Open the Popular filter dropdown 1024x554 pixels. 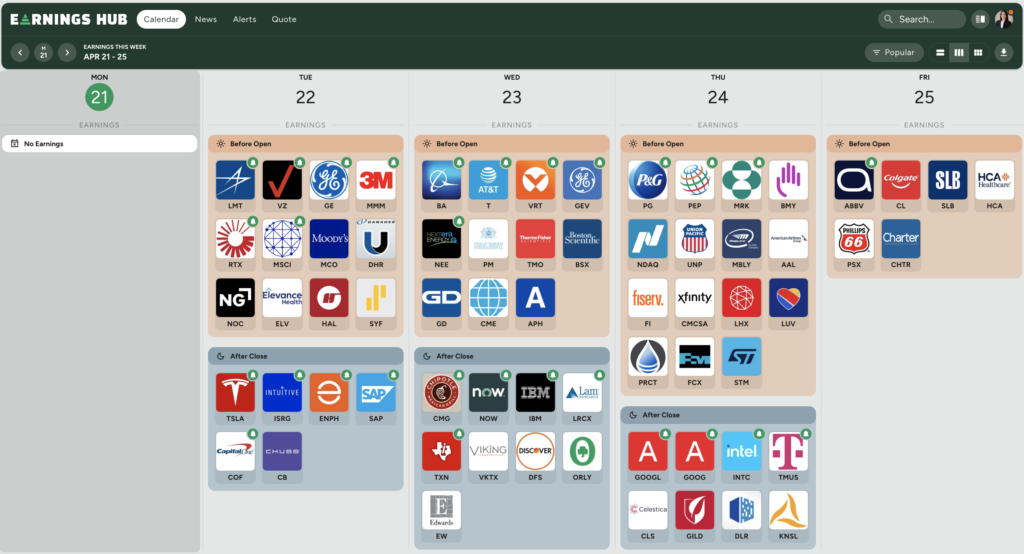point(894,52)
